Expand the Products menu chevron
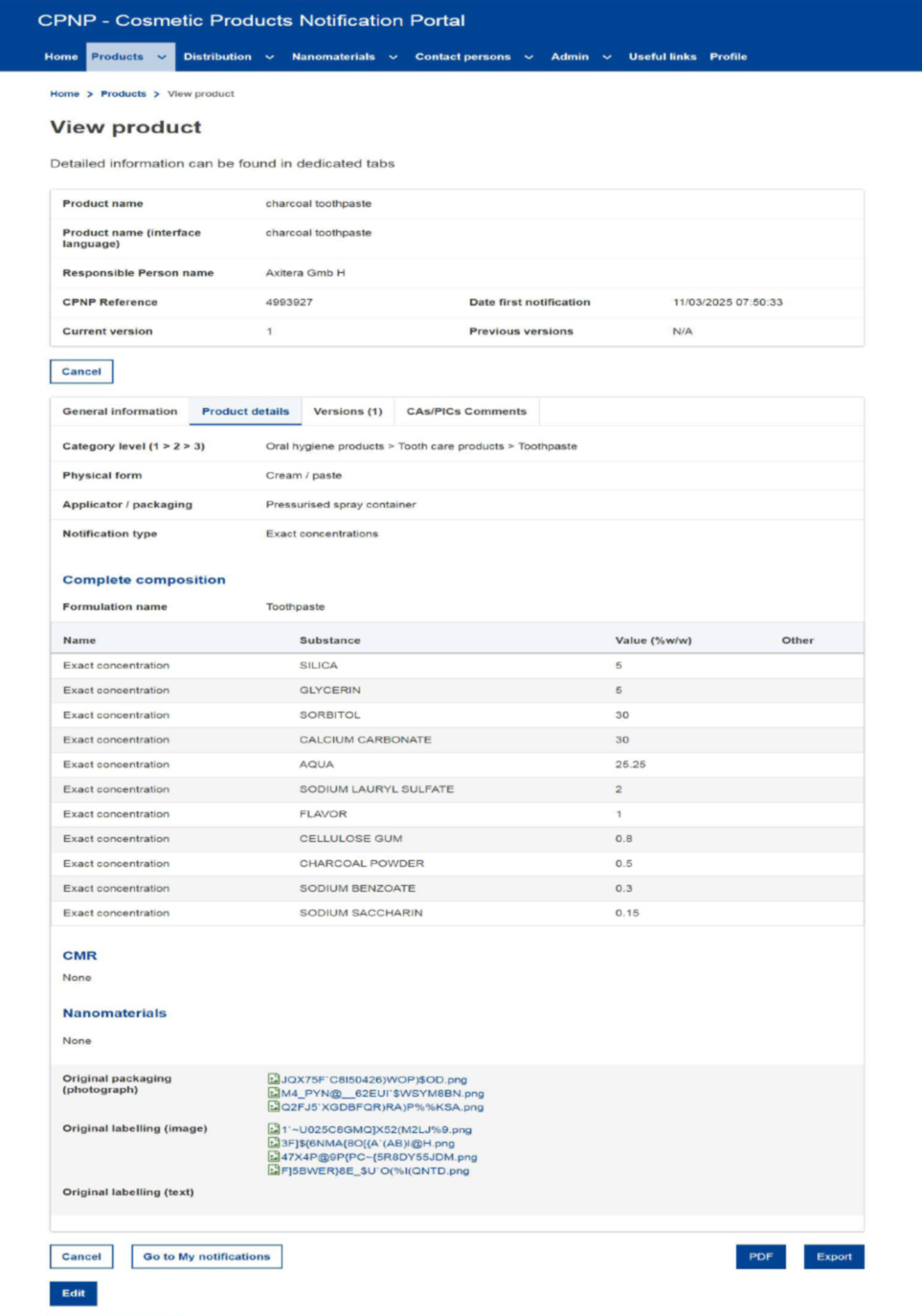 (162, 57)
